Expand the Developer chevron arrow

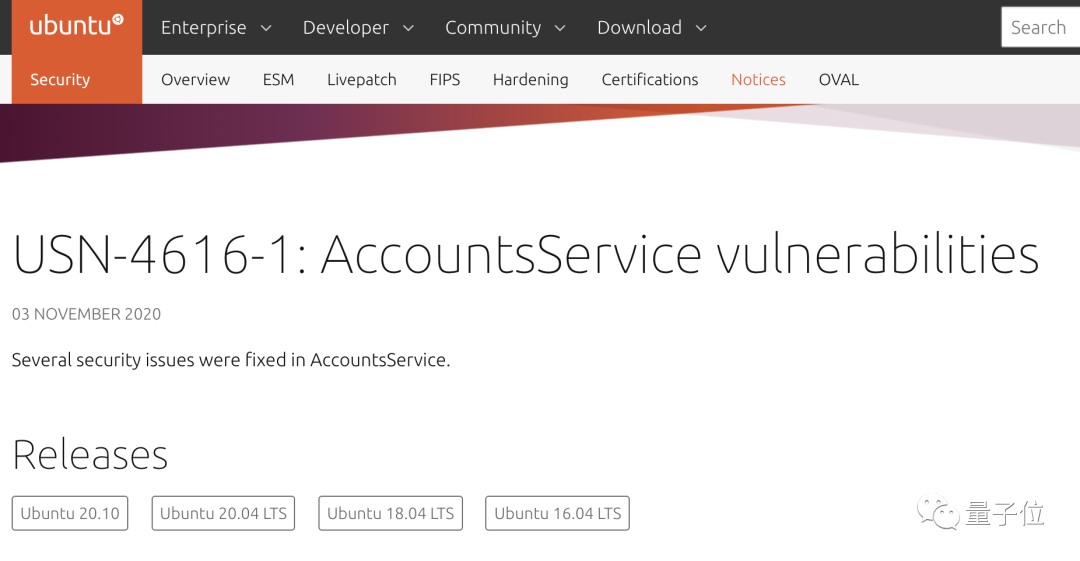click(x=408, y=28)
